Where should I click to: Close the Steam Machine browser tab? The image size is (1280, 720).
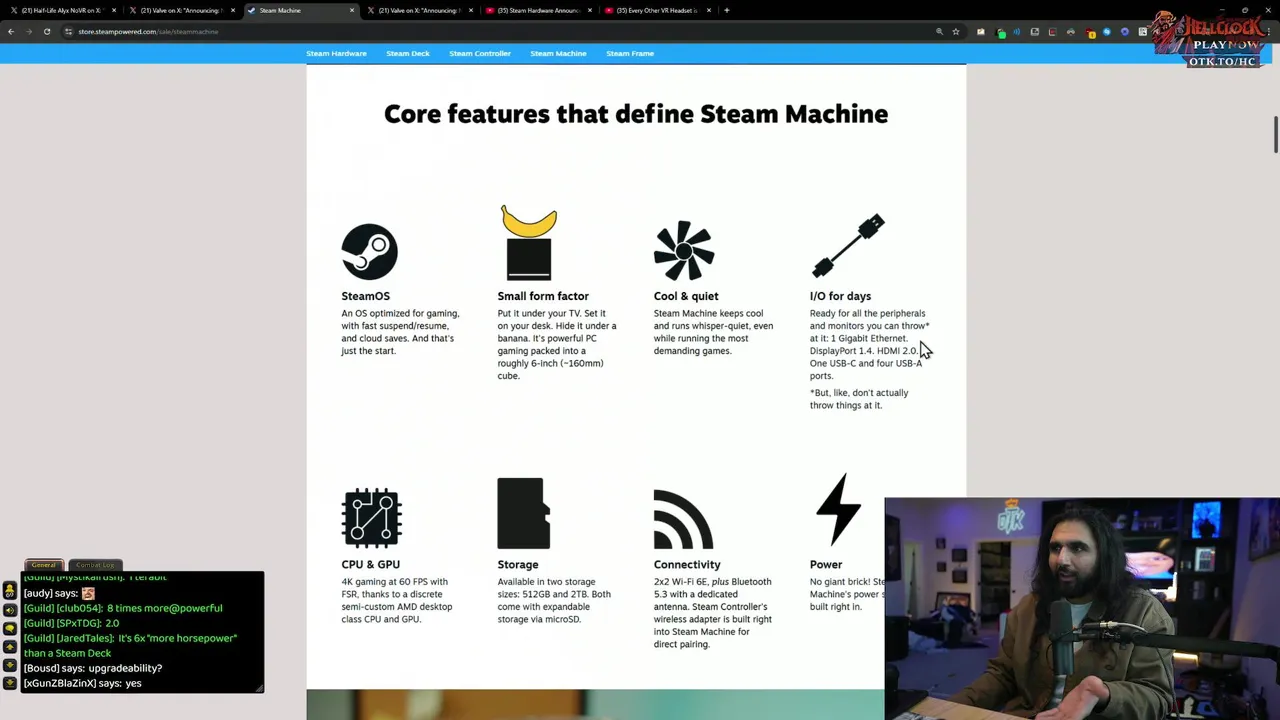click(352, 10)
